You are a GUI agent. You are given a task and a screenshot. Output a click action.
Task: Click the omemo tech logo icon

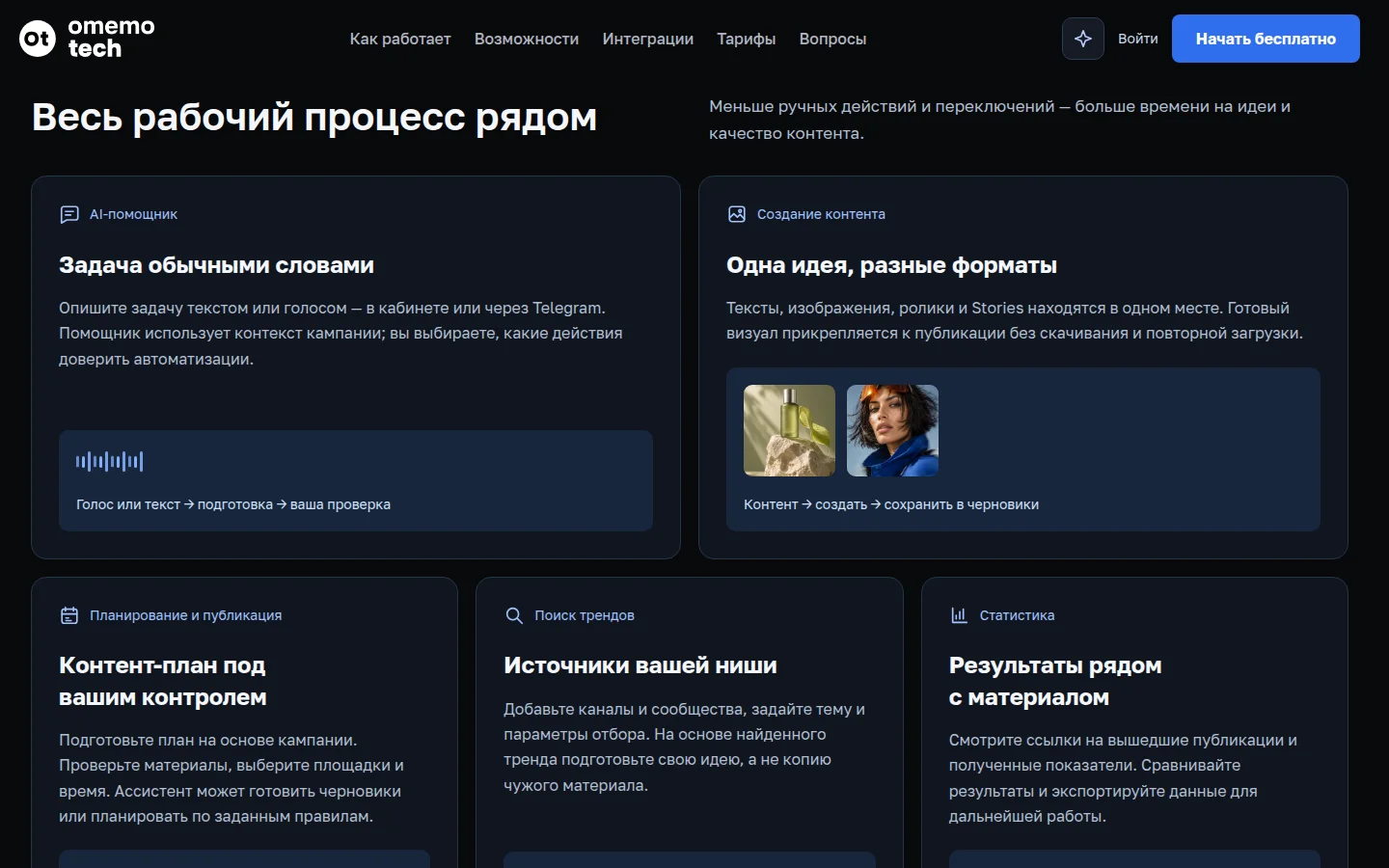click(38, 39)
